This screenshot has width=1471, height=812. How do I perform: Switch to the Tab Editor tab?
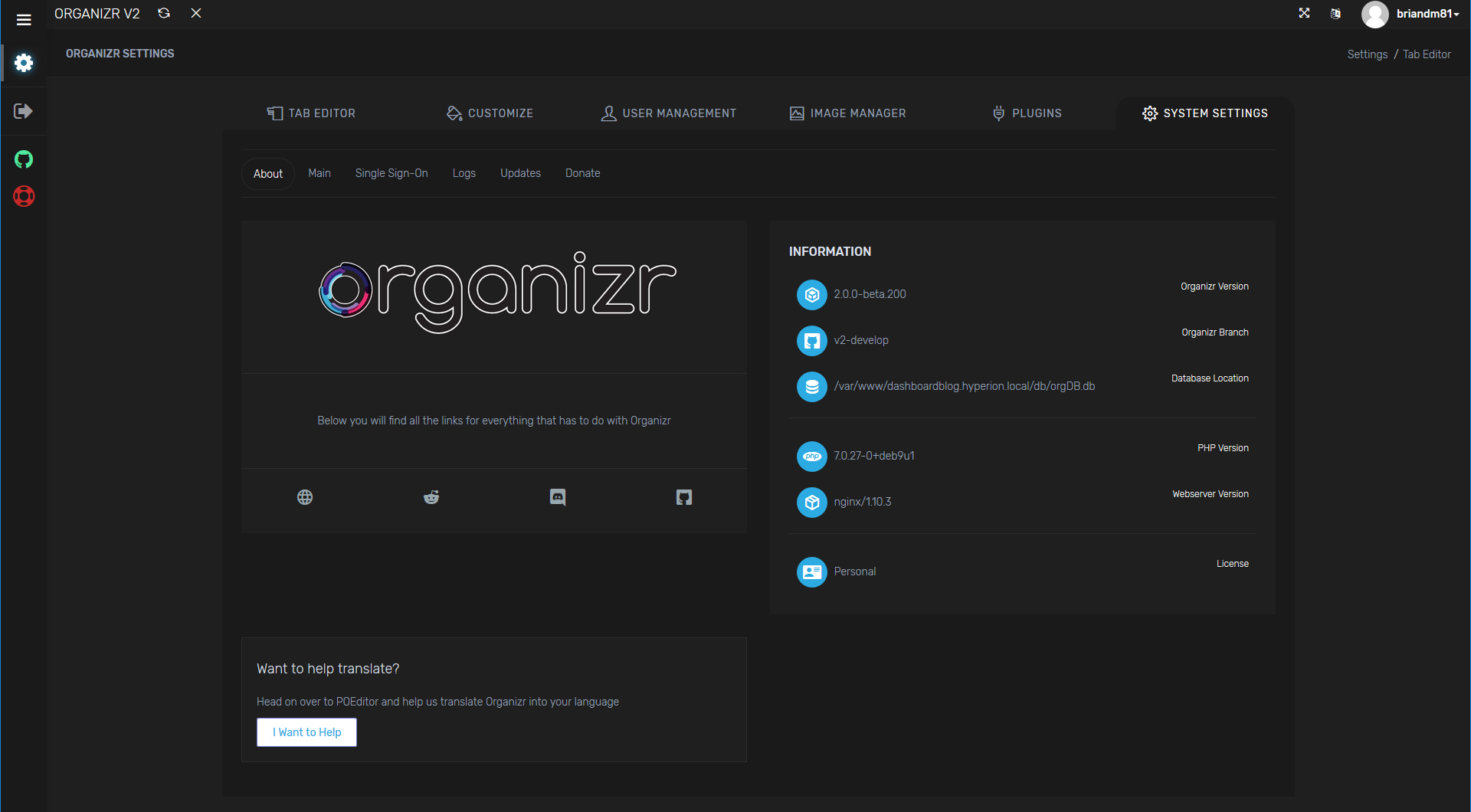[x=311, y=113]
